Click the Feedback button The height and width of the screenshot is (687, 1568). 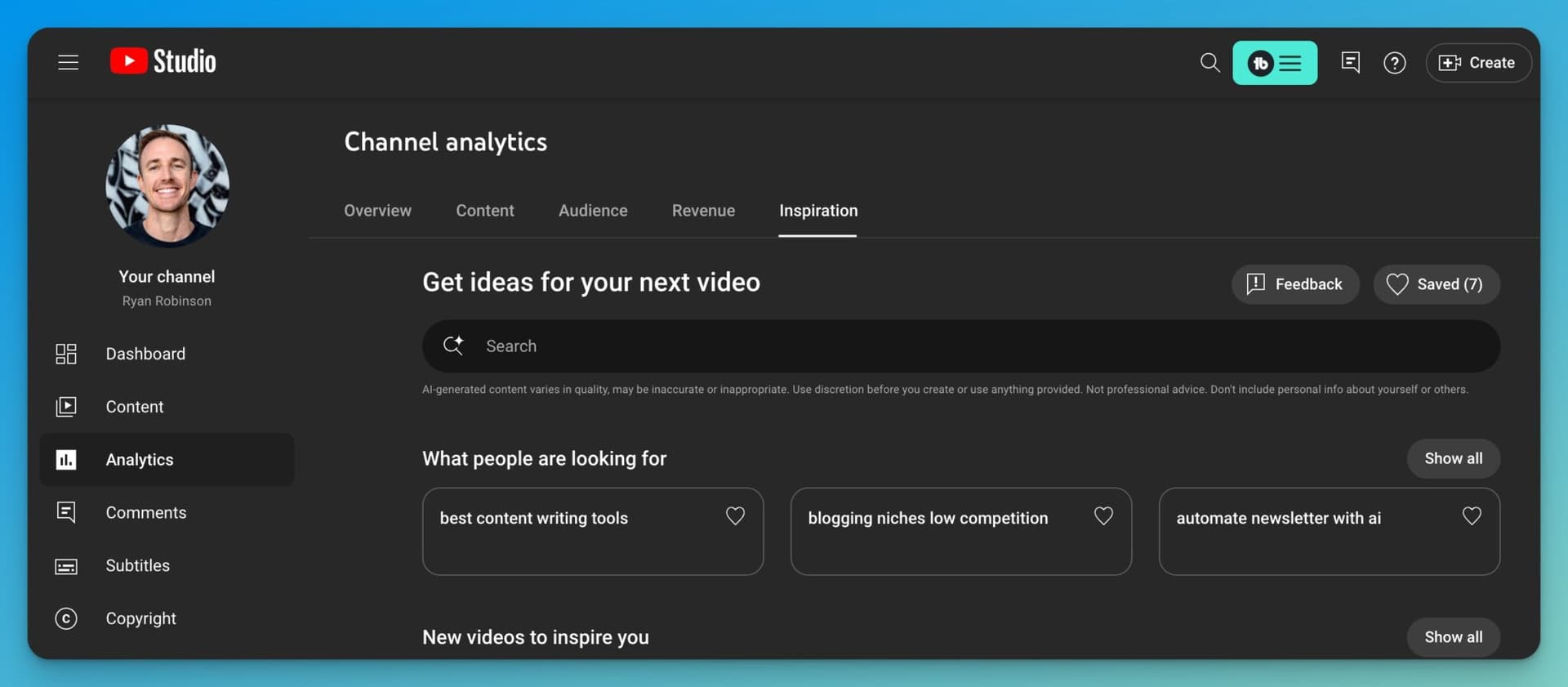click(1294, 284)
